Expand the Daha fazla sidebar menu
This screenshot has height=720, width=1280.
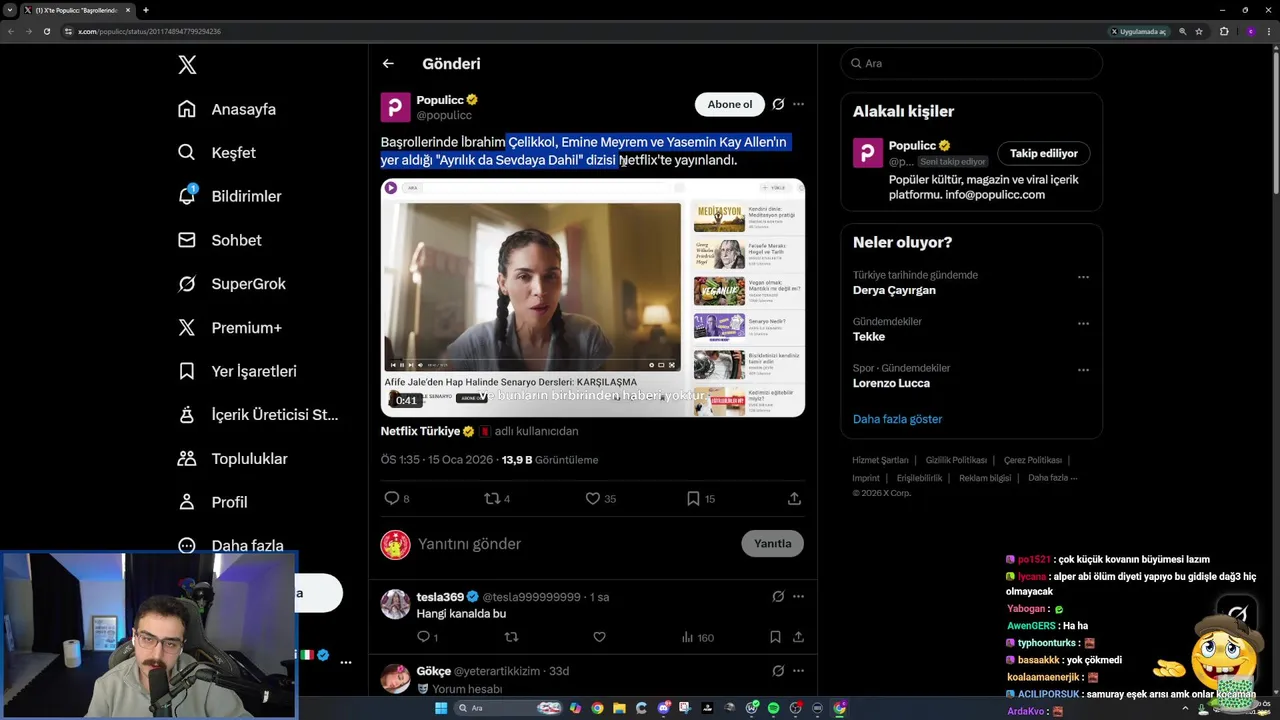tap(231, 545)
